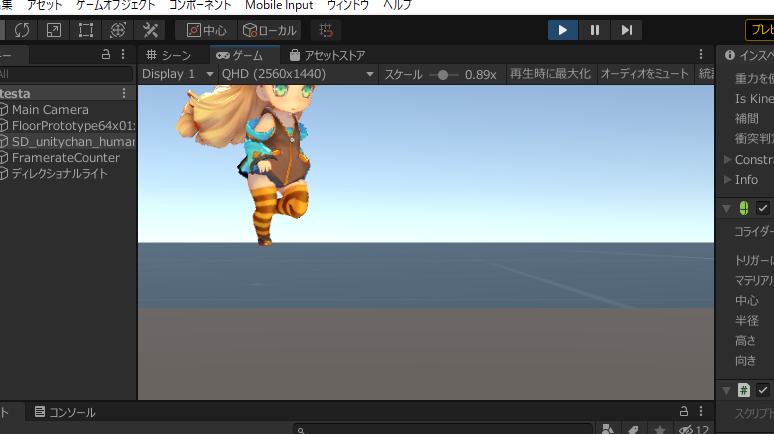Image resolution: width=774 pixels, height=434 pixels.
Task: Open the プレビュー packages dropdown
Action: click(760, 30)
